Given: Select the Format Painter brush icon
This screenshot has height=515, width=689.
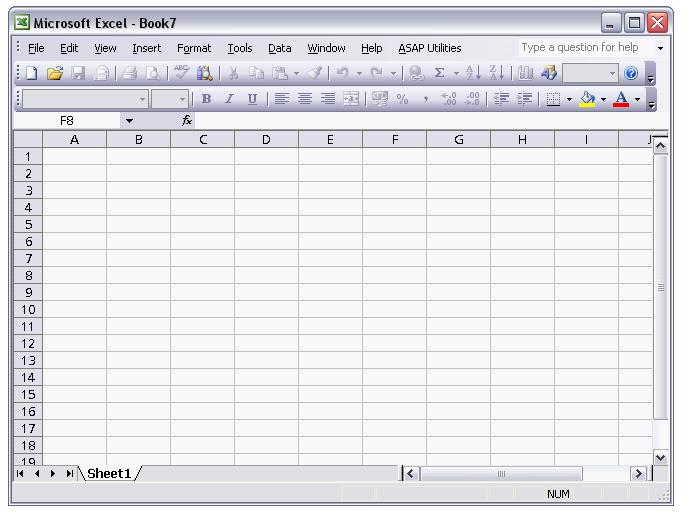Looking at the screenshot, I should coord(315,73).
